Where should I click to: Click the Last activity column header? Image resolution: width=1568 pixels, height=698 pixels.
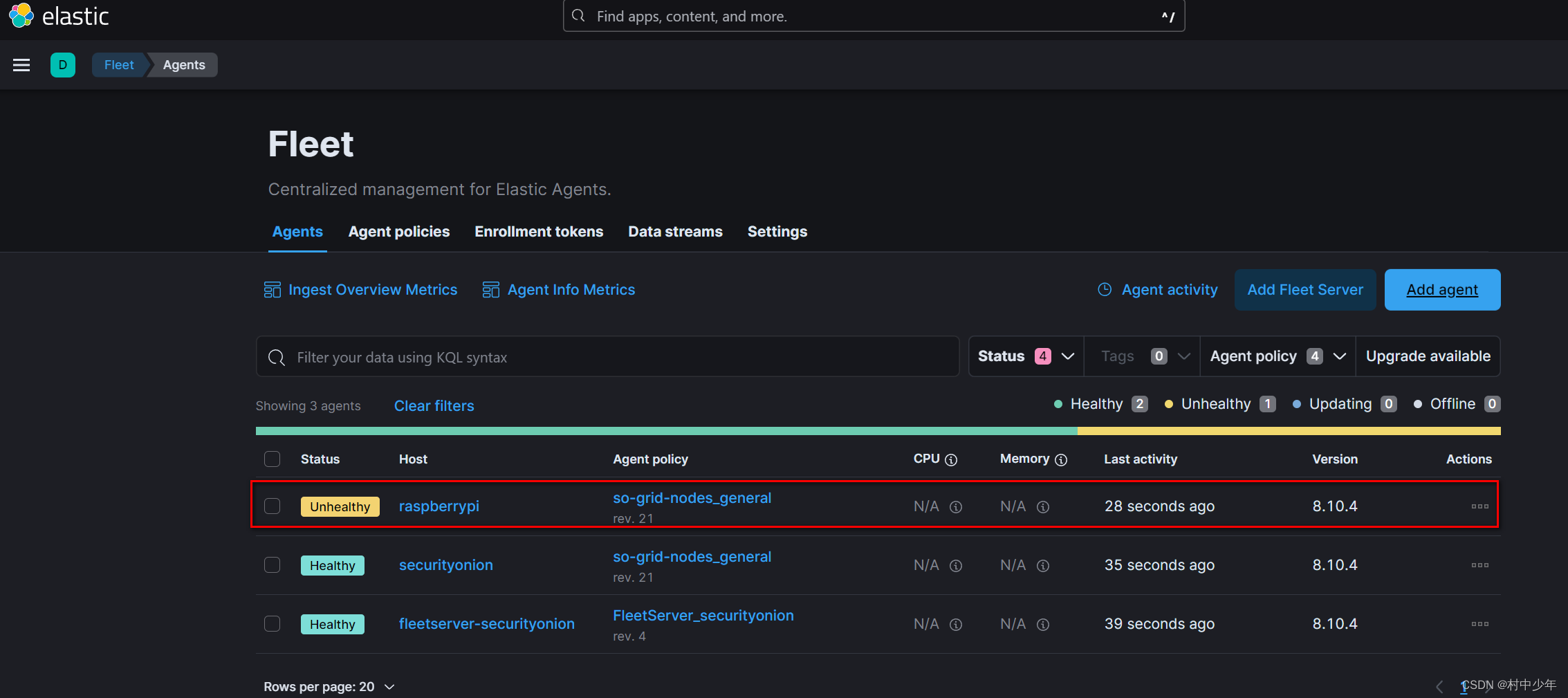tap(1141, 459)
